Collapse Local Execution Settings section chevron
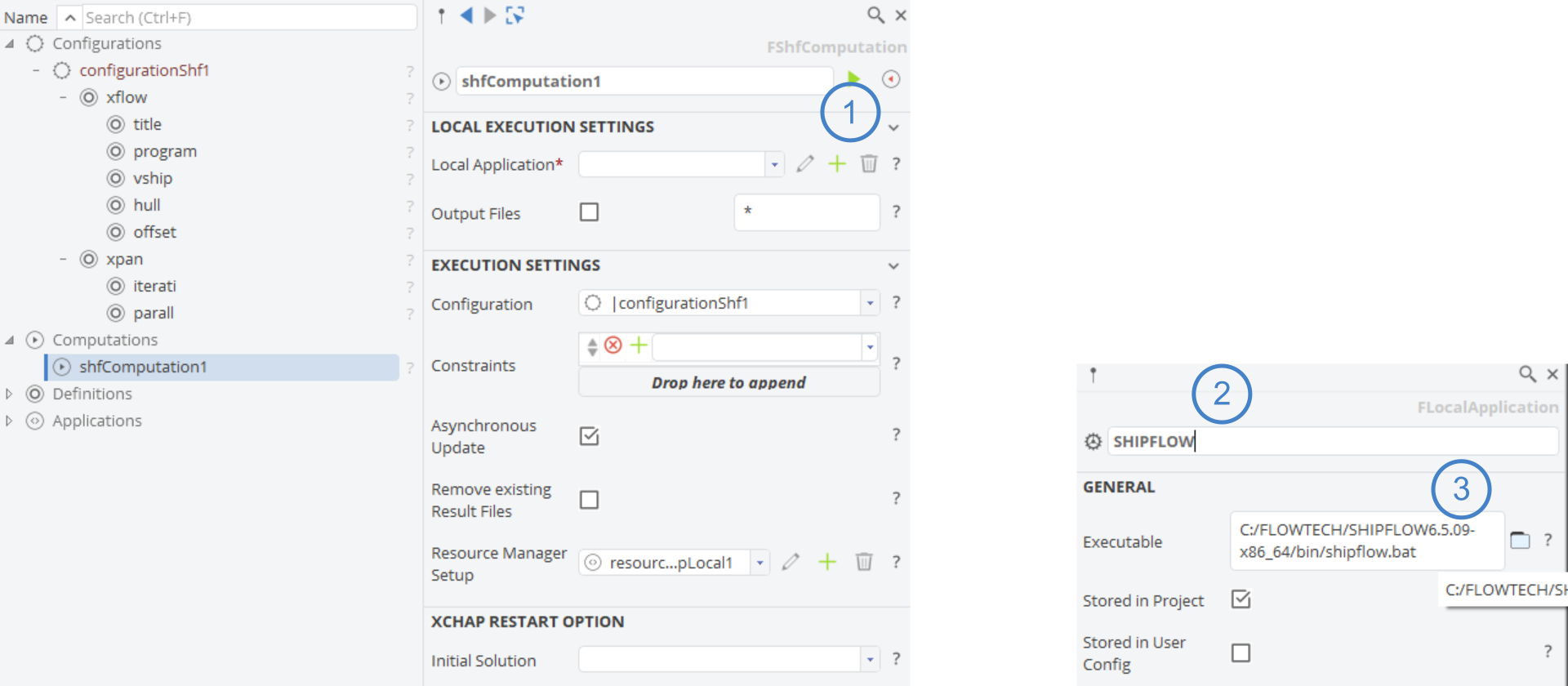 [893, 127]
